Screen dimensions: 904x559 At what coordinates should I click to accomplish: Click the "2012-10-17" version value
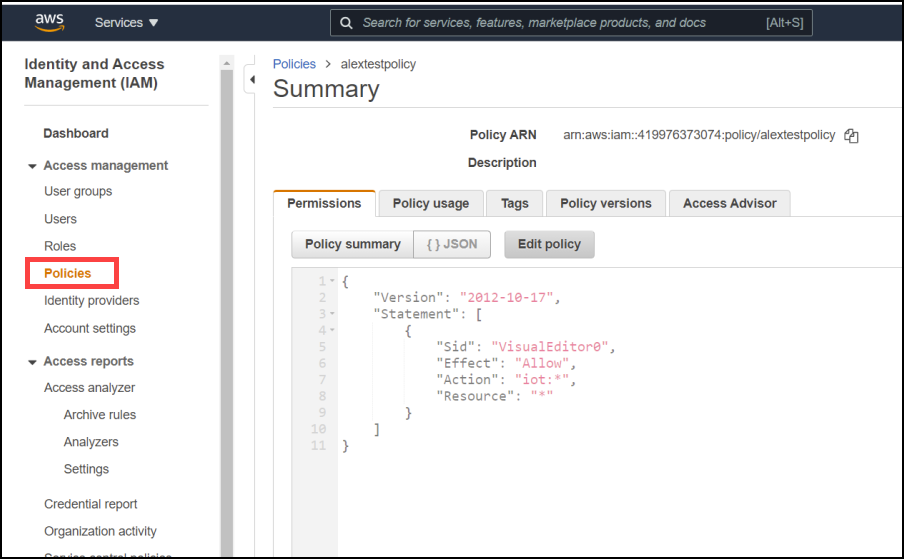point(506,297)
